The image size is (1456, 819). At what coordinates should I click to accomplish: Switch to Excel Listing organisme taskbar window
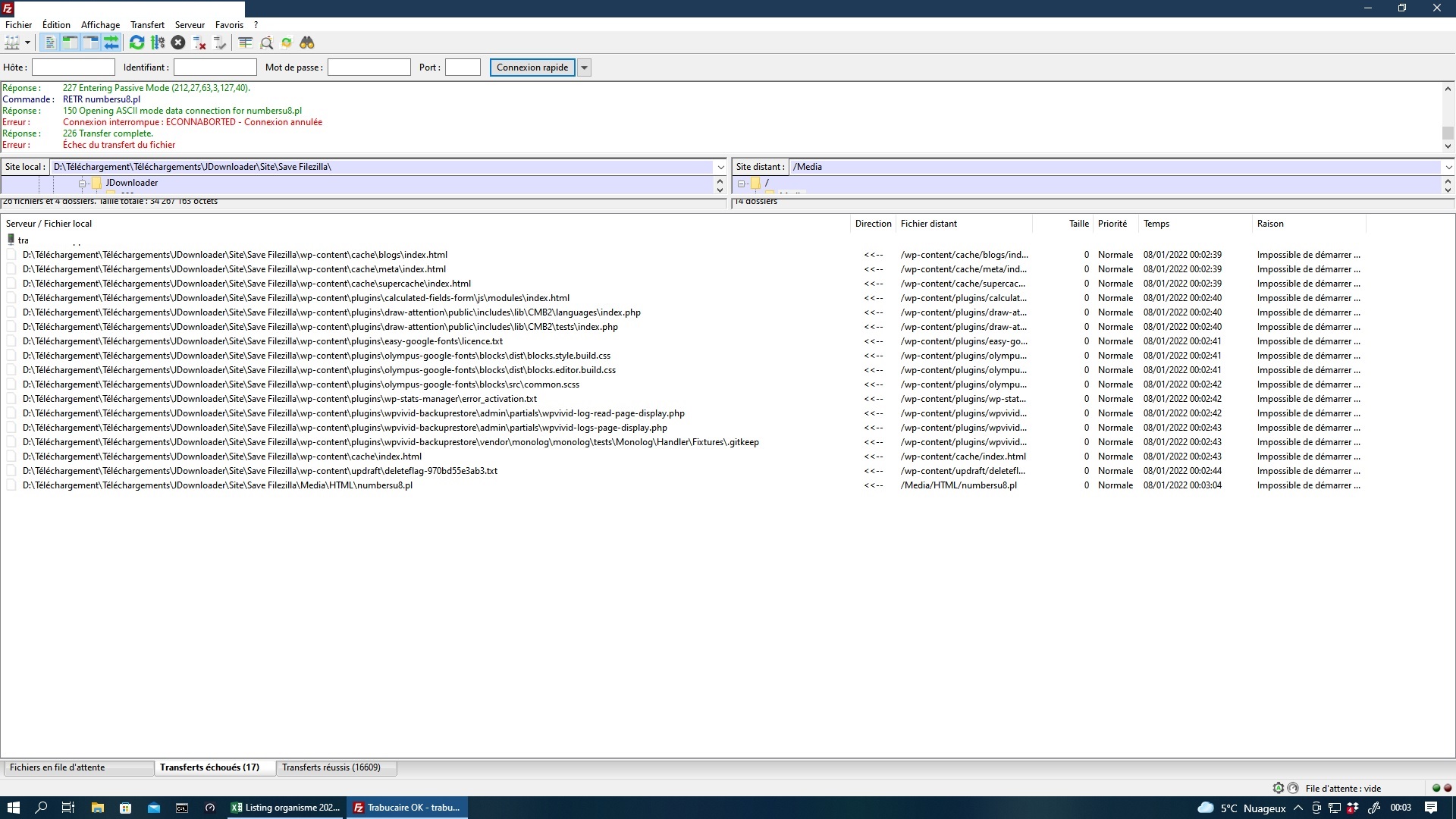(285, 808)
